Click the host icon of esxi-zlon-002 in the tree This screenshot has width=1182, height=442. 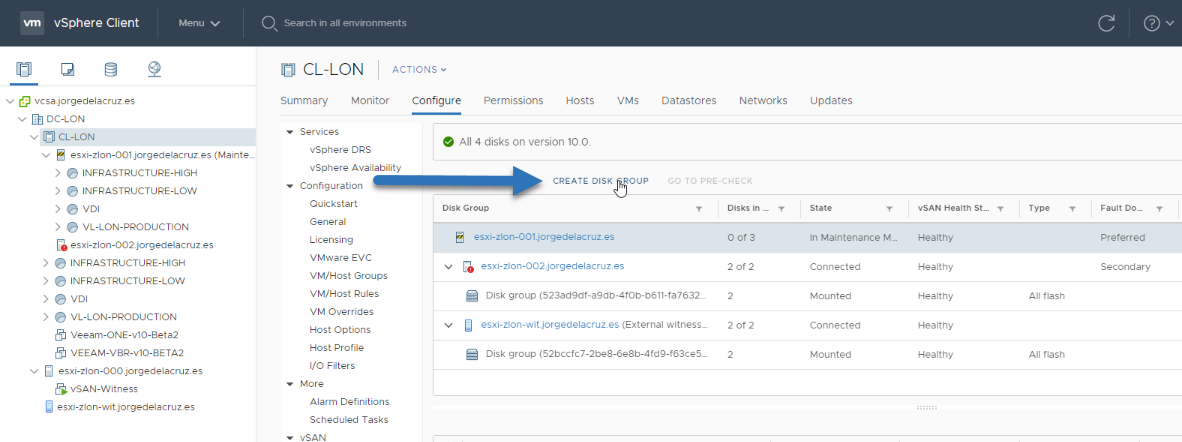point(62,245)
